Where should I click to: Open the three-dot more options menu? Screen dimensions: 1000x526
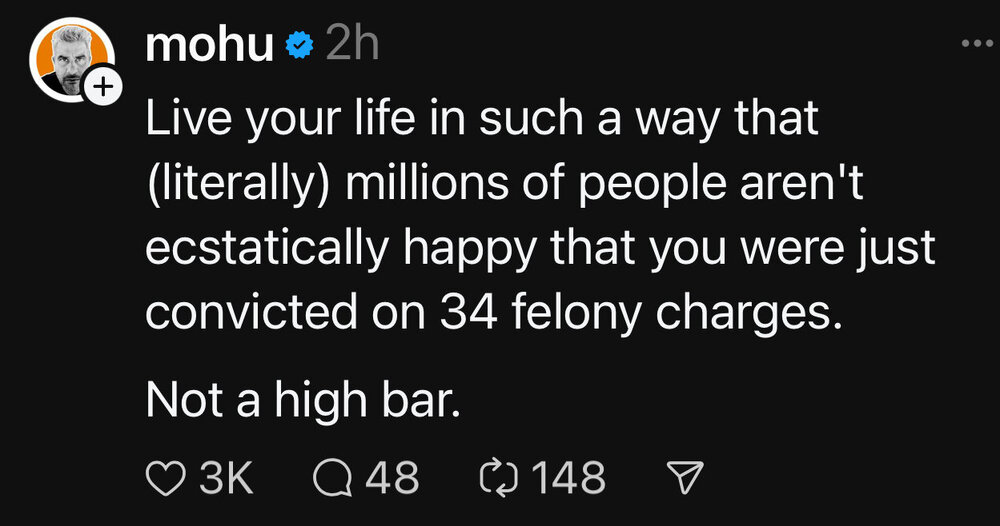tap(971, 44)
